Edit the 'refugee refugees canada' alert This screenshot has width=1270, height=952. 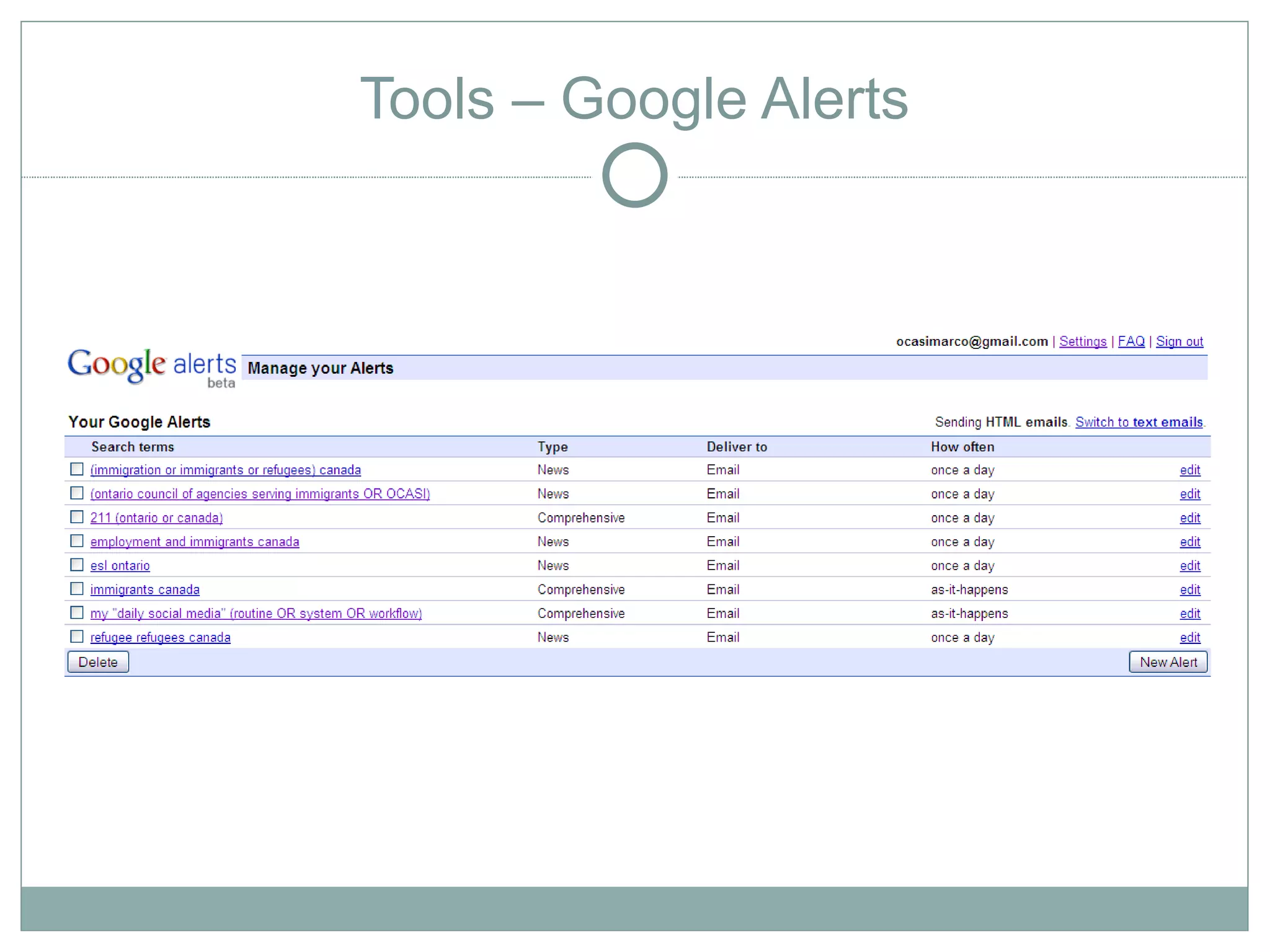[x=1190, y=638]
